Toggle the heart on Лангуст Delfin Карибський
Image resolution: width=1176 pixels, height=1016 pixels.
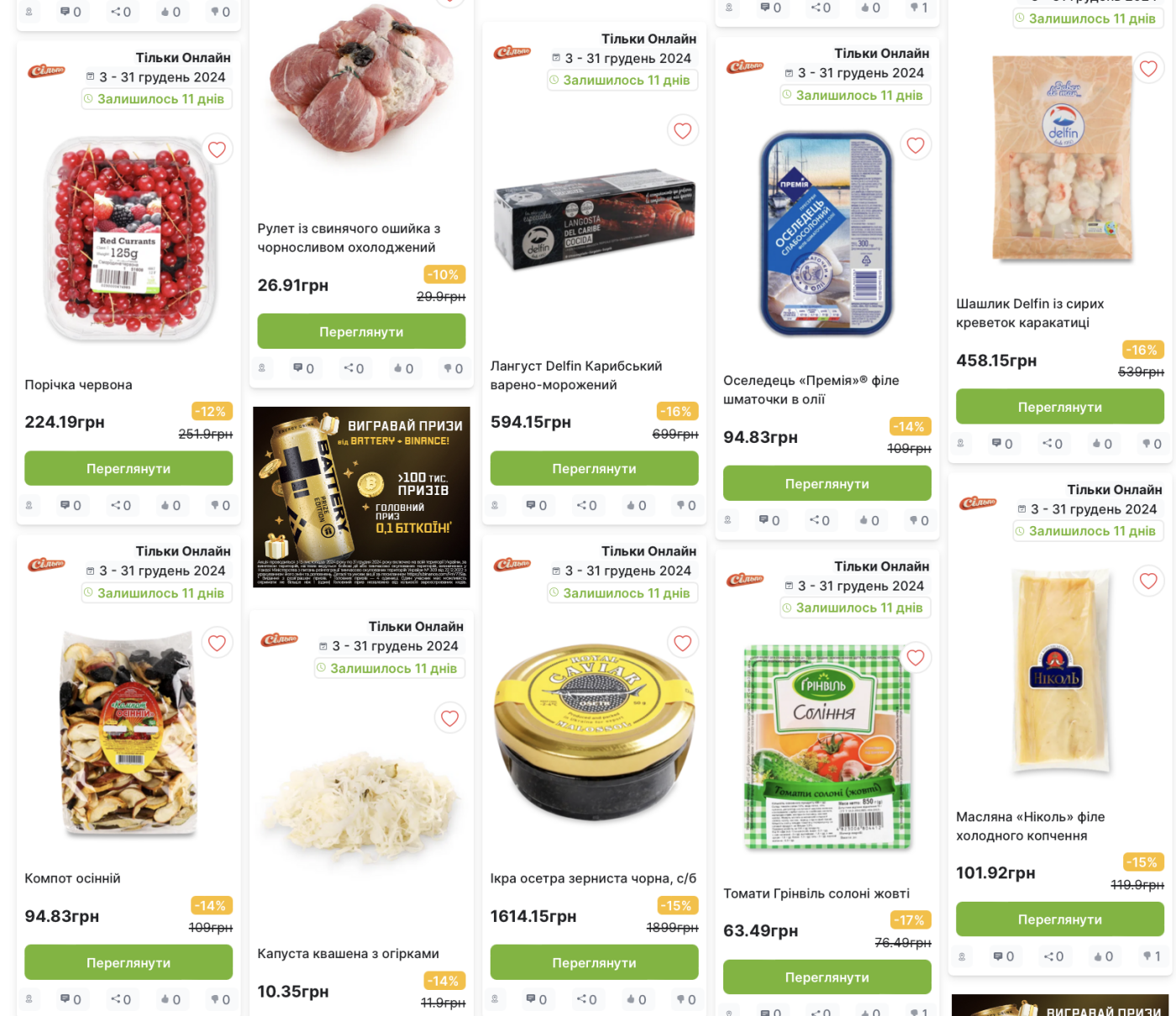(x=683, y=131)
